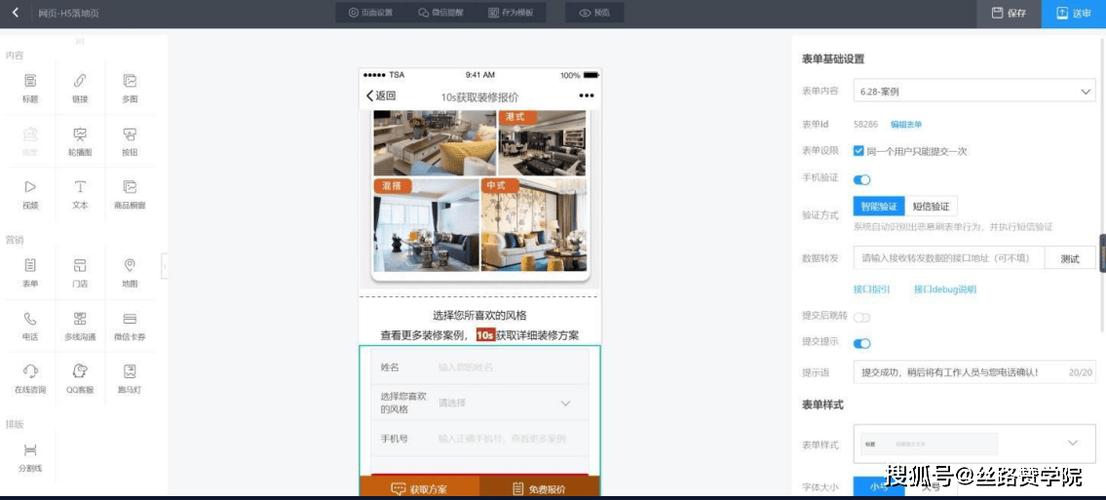Add a 链接 (link) component
1106x500 pixels.
[80, 88]
